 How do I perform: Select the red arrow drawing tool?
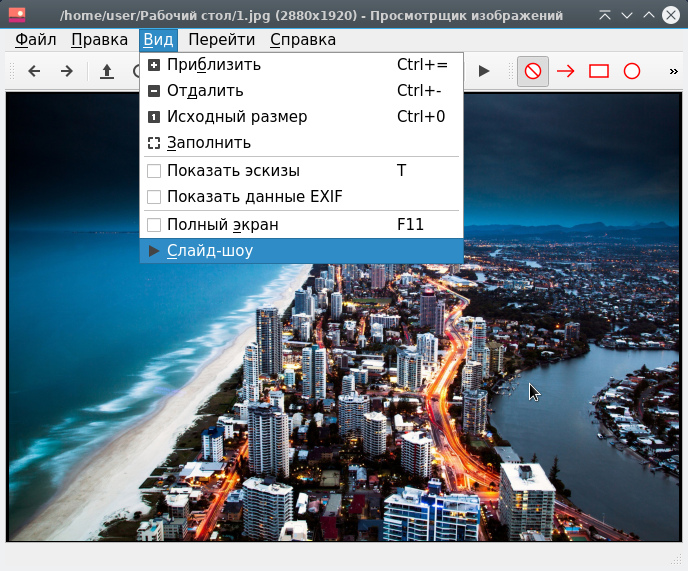pos(566,71)
